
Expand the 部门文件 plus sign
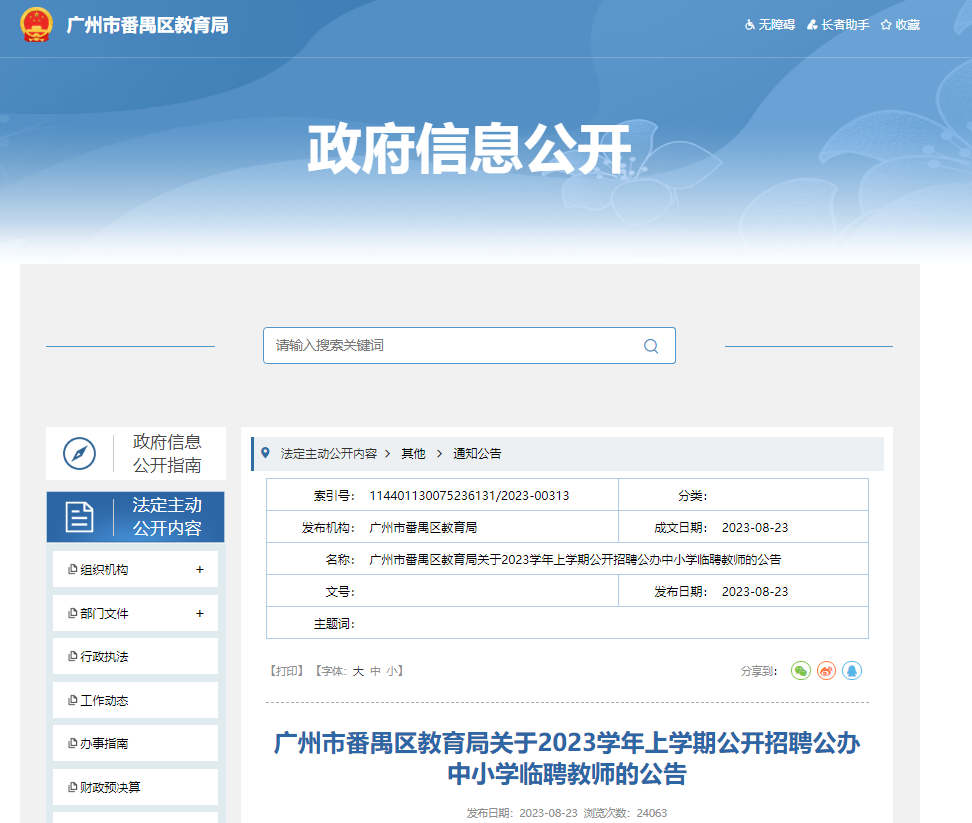(199, 614)
